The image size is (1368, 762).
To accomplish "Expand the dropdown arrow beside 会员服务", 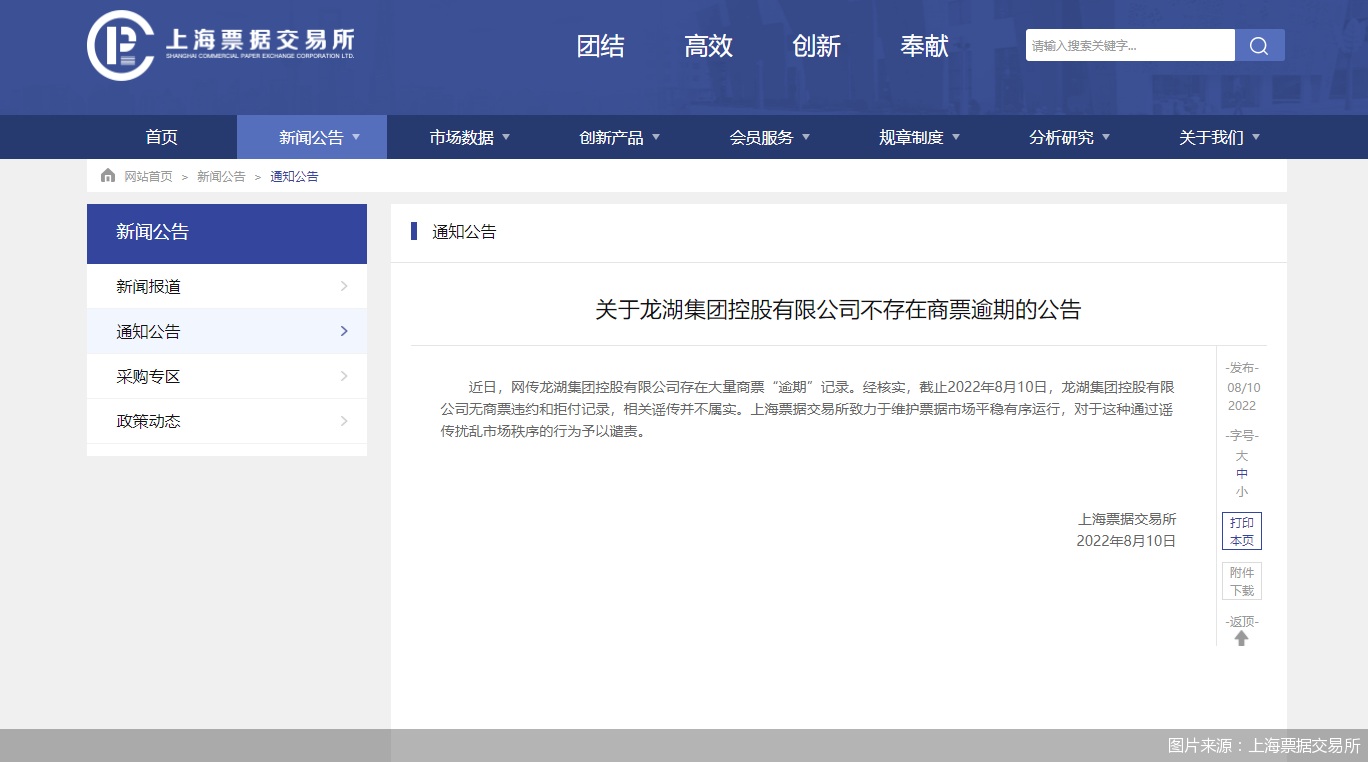I will coord(806,137).
